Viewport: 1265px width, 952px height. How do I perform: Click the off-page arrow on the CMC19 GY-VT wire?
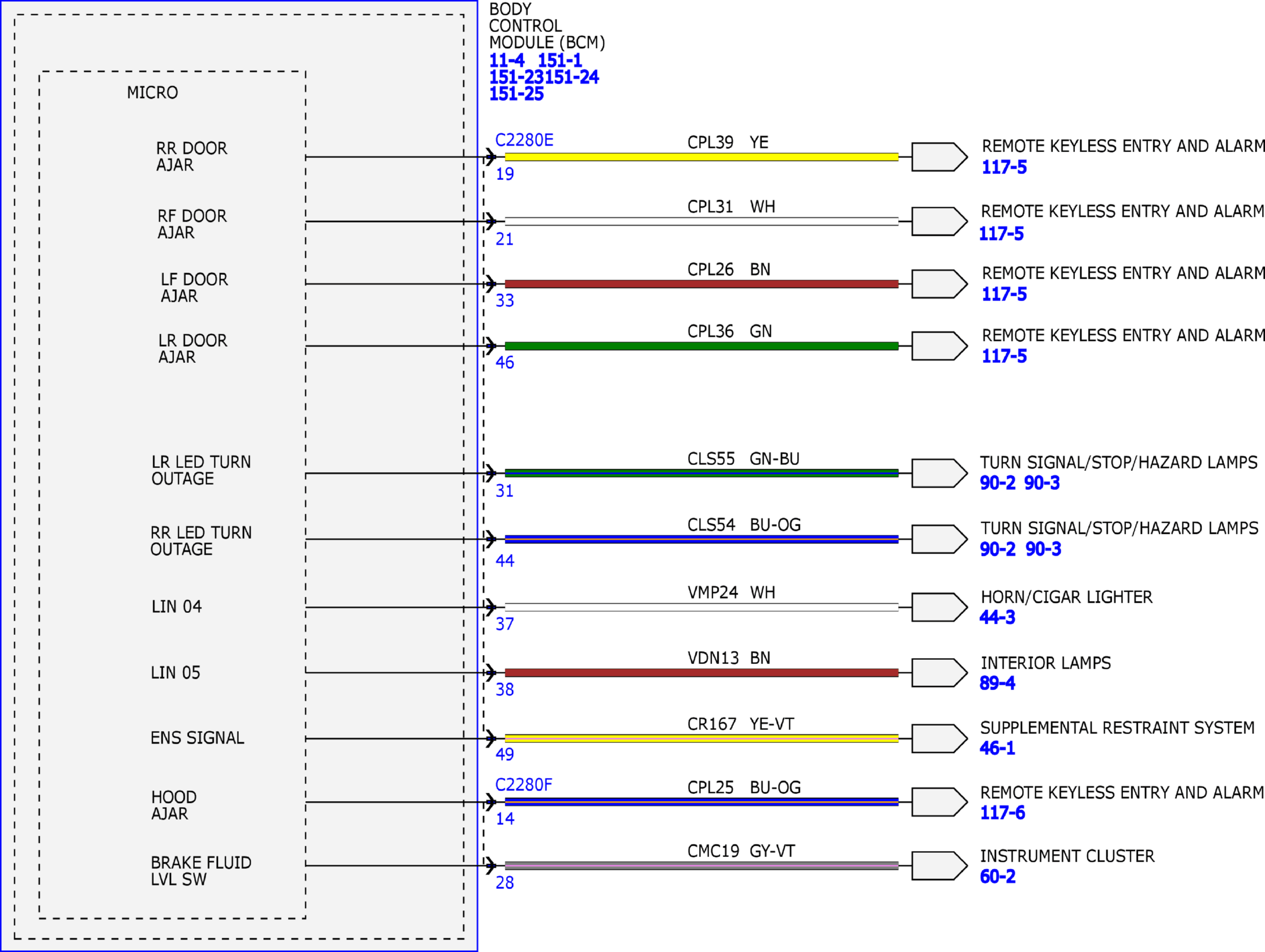(x=939, y=866)
